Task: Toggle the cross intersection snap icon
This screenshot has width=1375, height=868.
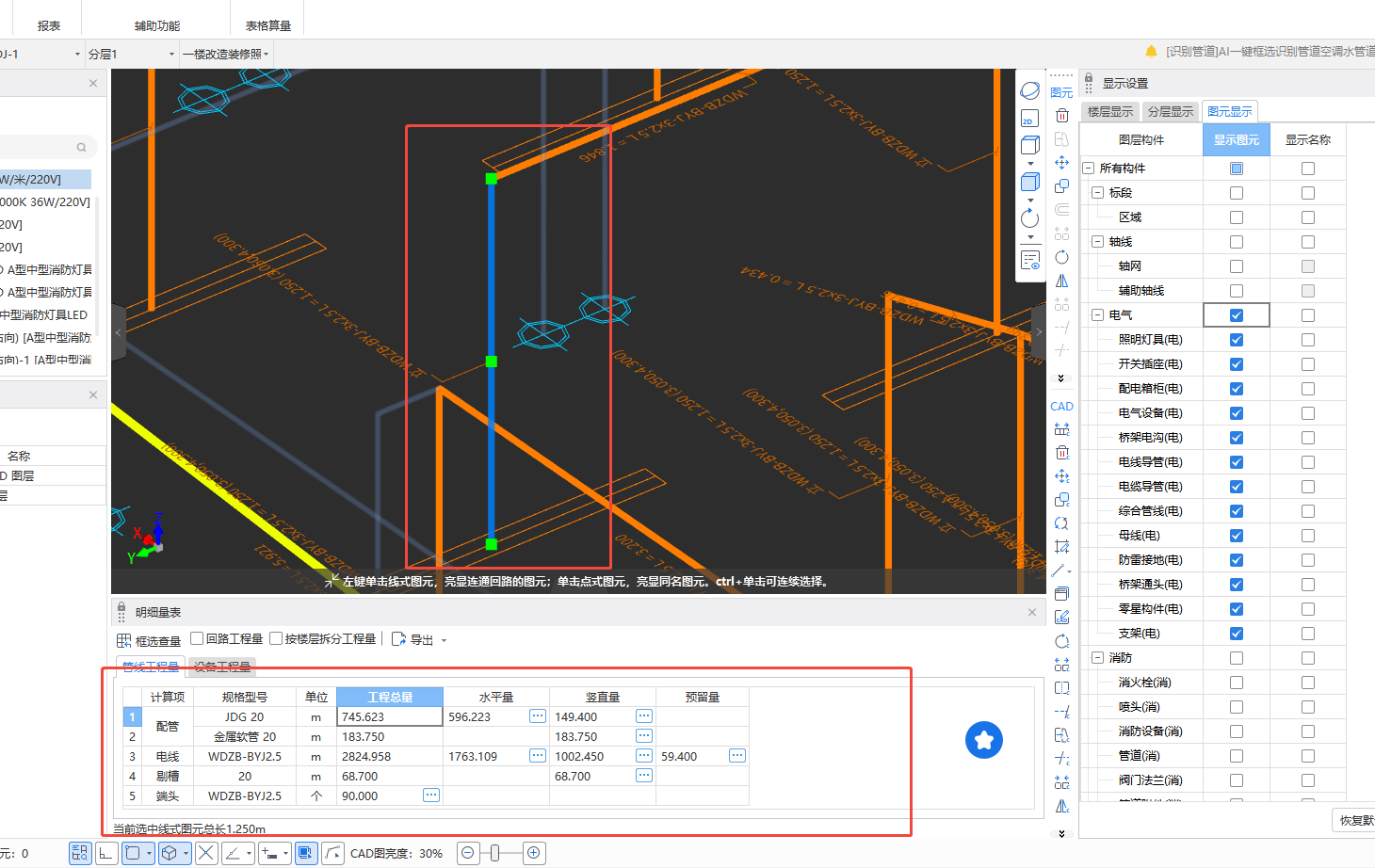Action: 206,853
